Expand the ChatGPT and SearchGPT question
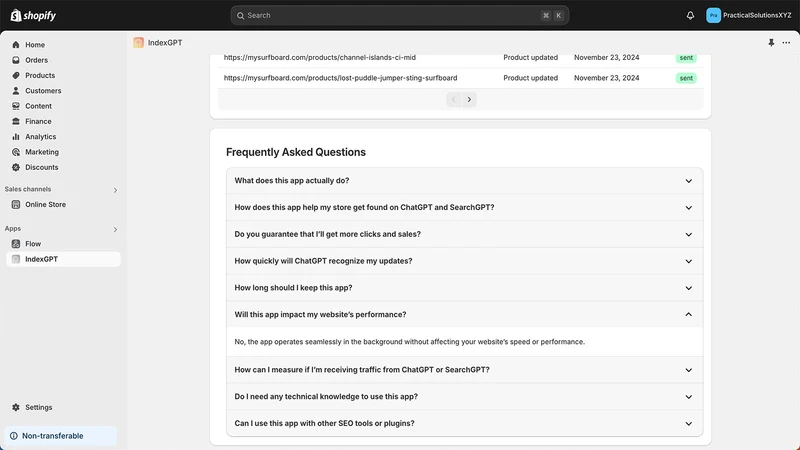The width and height of the screenshot is (800, 450). [464, 208]
